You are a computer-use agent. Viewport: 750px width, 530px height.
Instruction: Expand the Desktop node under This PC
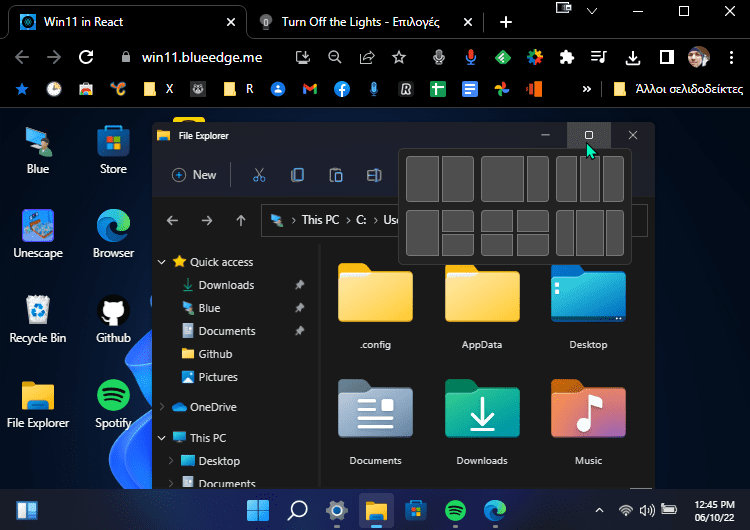(x=171, y=461)
